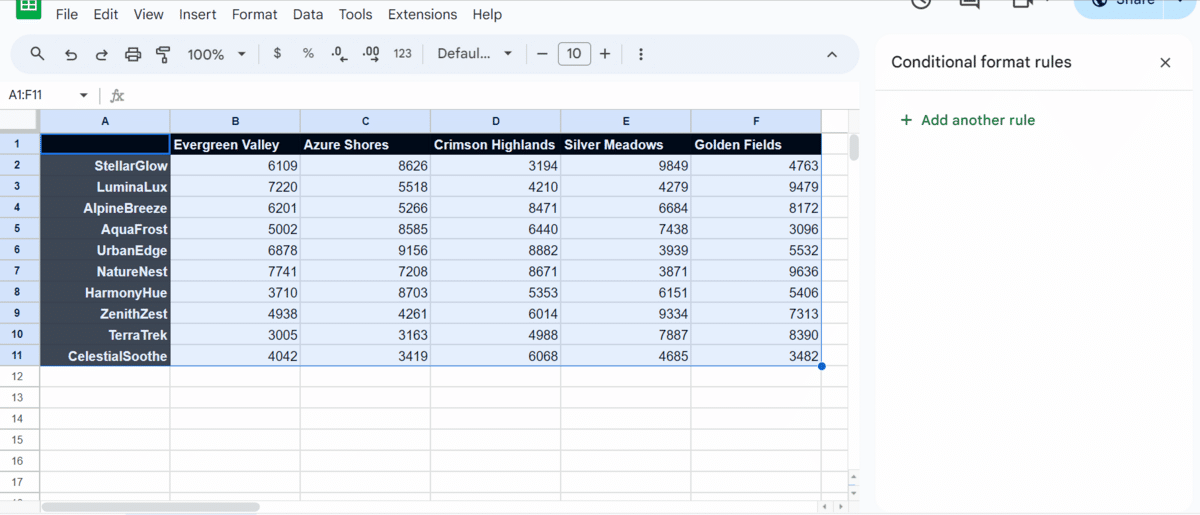Open the Format menu
Screen dimensions: 1200x515
(x=254, y=15)
